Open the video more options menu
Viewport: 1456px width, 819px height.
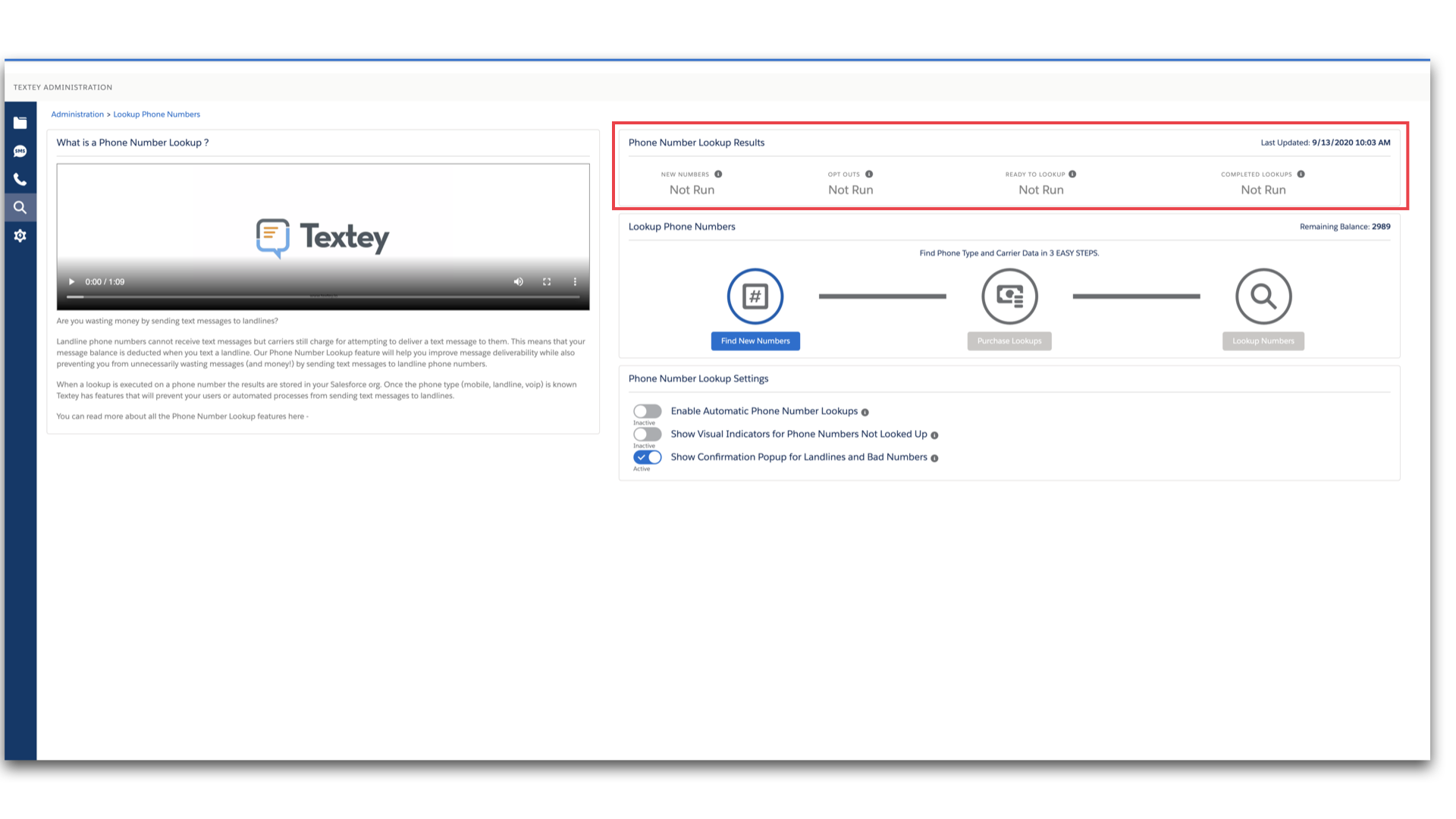(x=575, y=282)
